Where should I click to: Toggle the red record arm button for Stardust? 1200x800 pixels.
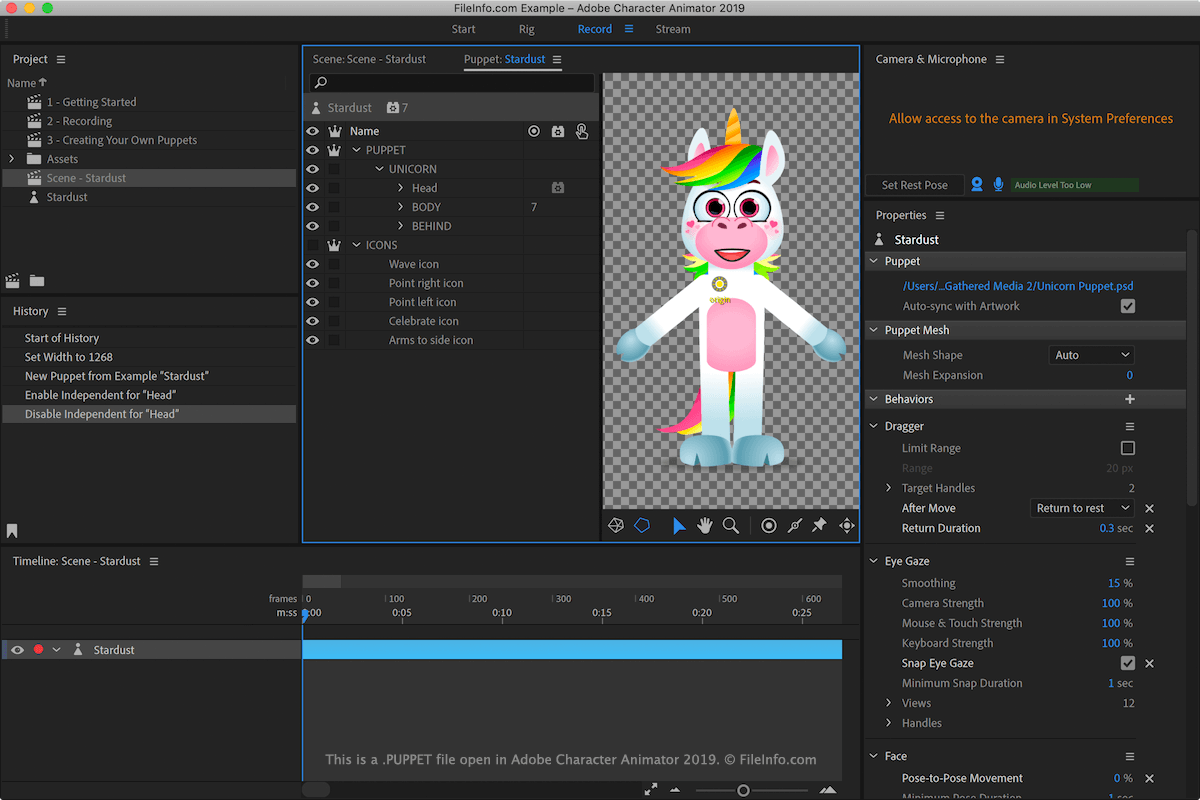click(38, 650)
